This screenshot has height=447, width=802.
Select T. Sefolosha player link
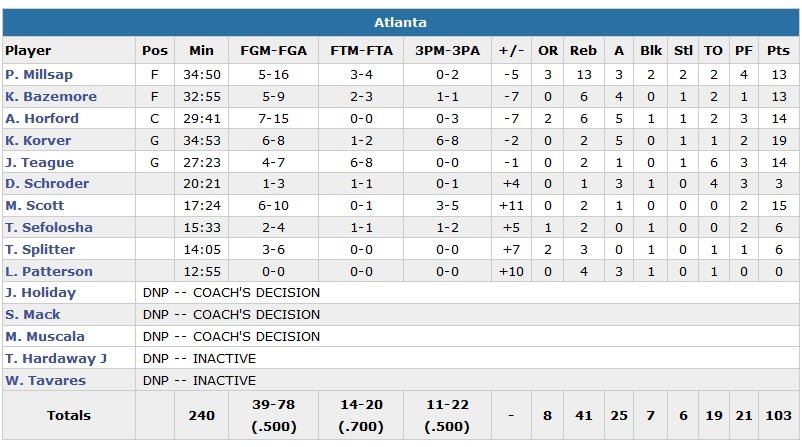coord(49,228)
